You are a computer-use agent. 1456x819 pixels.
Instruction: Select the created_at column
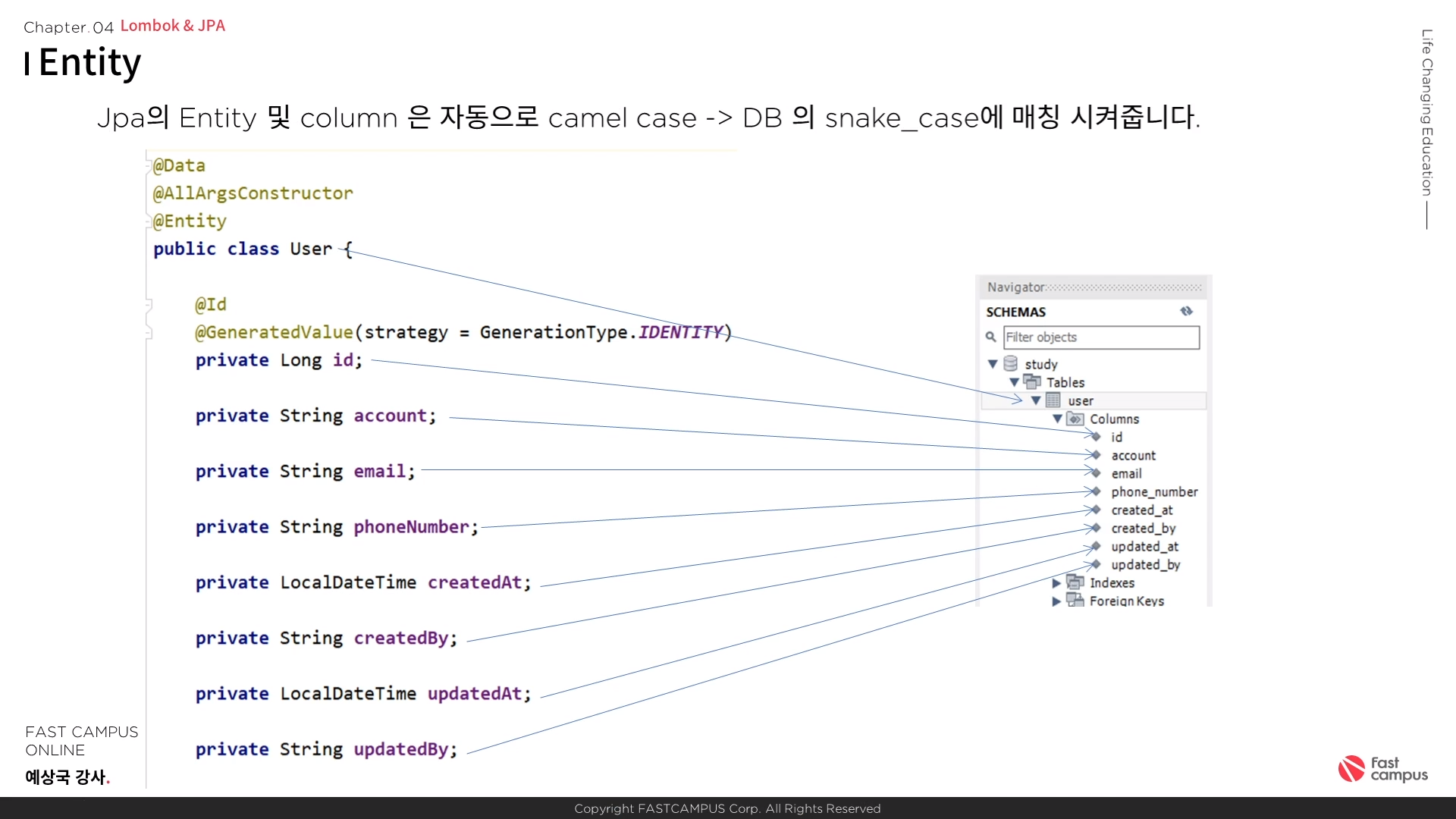(x=1141, y=510)
